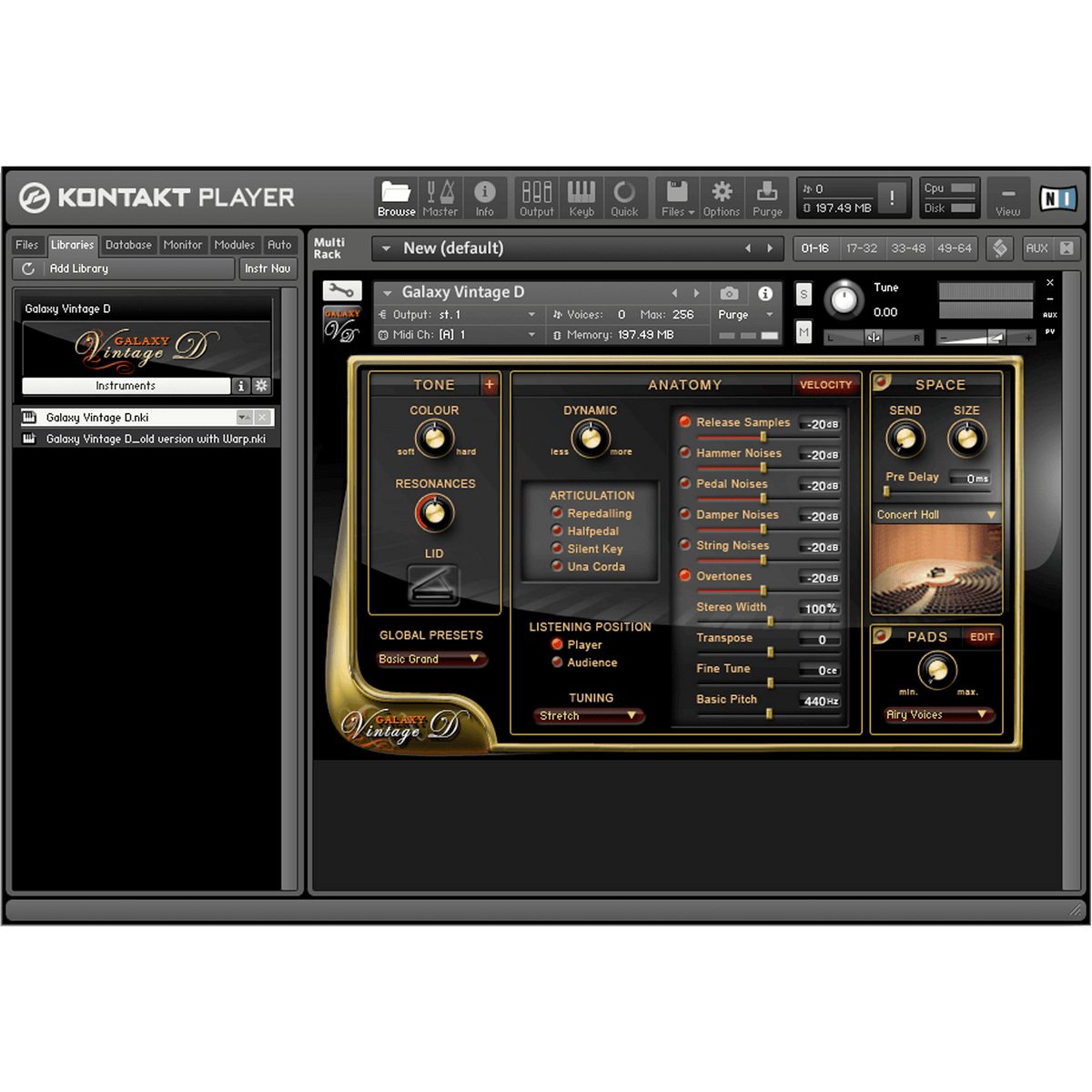The width and height of the screenshot is (1092, 1092).
Task: Click the NI logo icon
Action: click(1058, 197)
